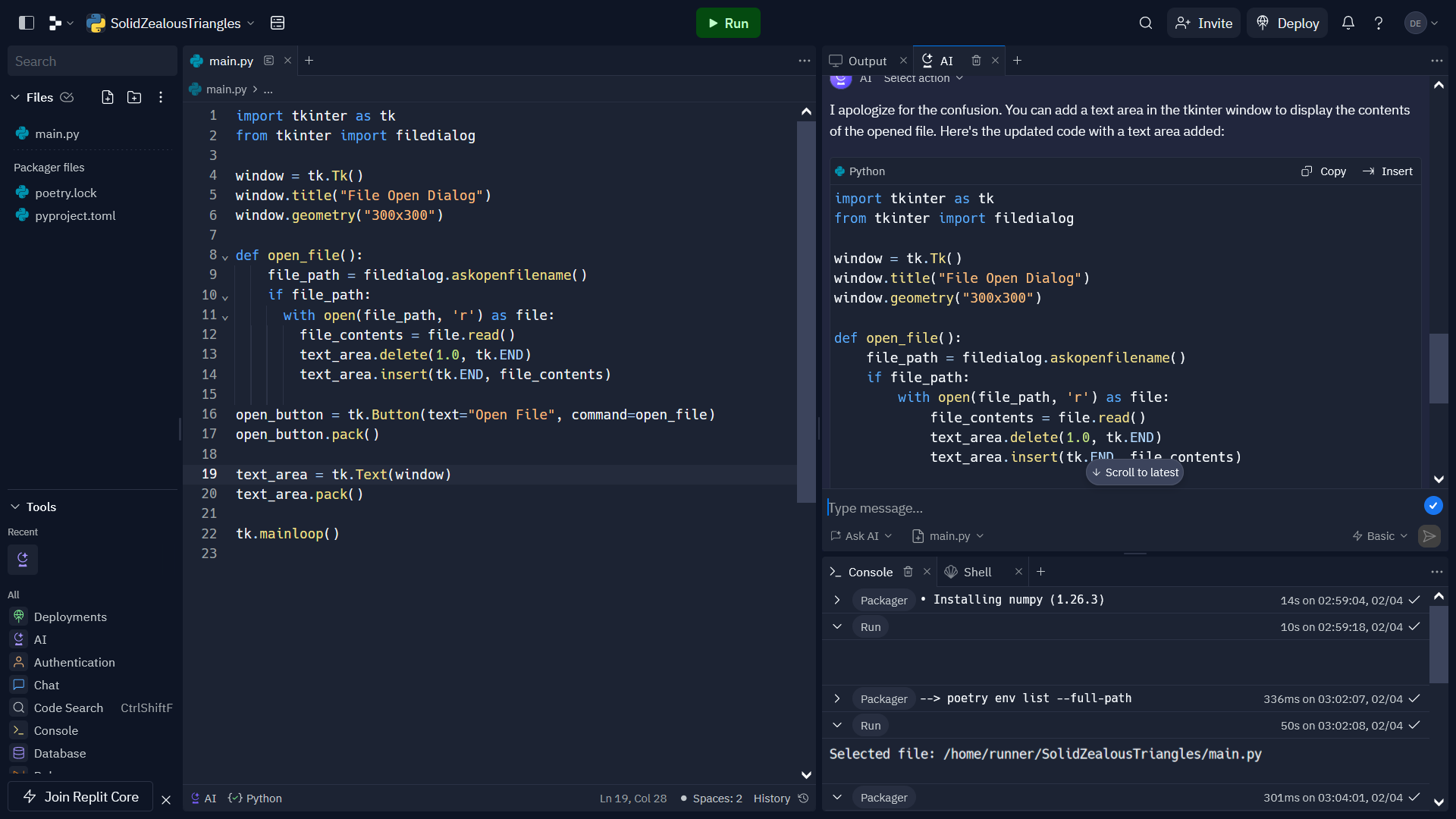
Task: Open the notifications bell
Action: click(x=1348, y=23)
